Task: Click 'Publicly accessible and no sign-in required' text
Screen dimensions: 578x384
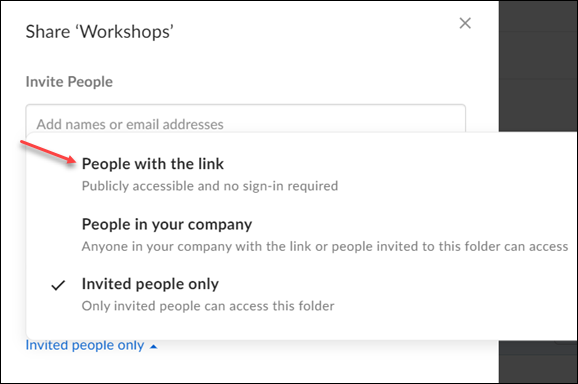Action: pyautogui.click(x=210, y=186)
